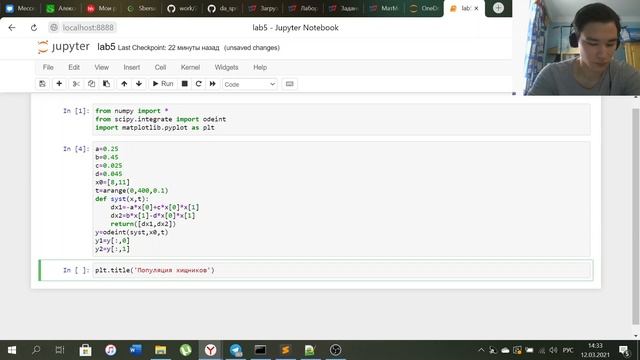
Task: Click the plt.title code cell
Action: point(341,270)
